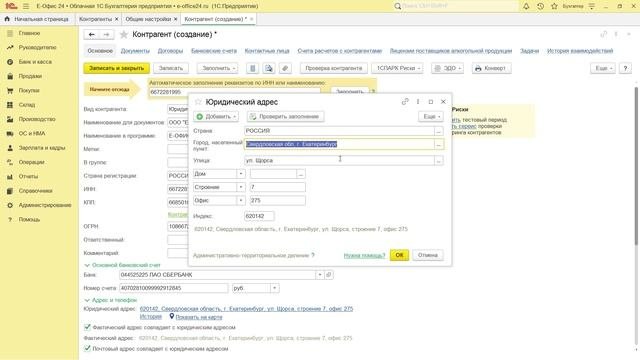
Task: Click the Номер счета input field
Action: (173, 288)
